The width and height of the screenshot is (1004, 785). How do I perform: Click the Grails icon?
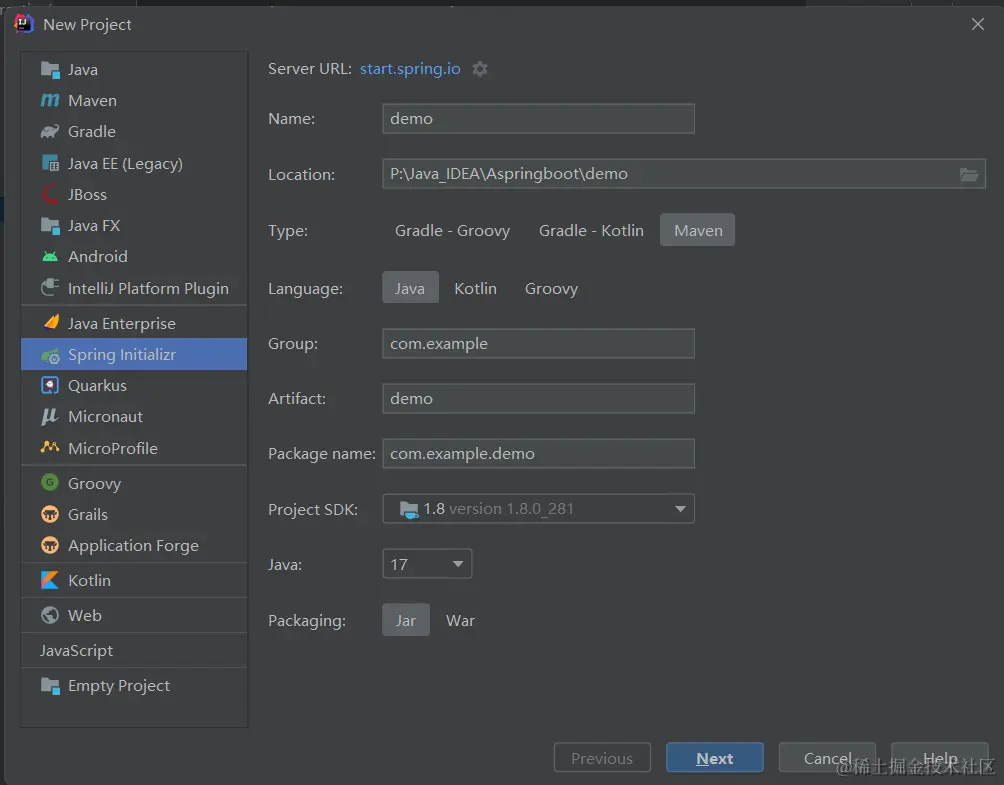click(x=50, y=514)
